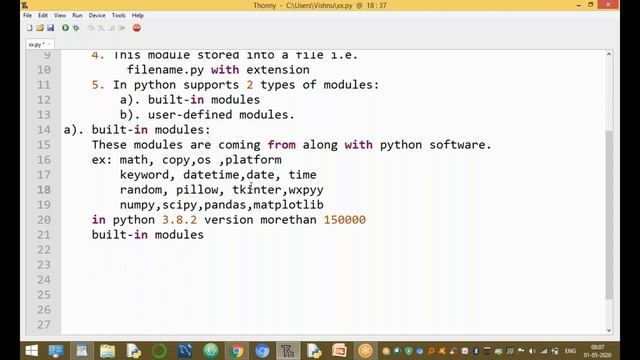Click 'matplotlib' on line 19
Viewport: 640px width, 360px height.
(289, 204)
